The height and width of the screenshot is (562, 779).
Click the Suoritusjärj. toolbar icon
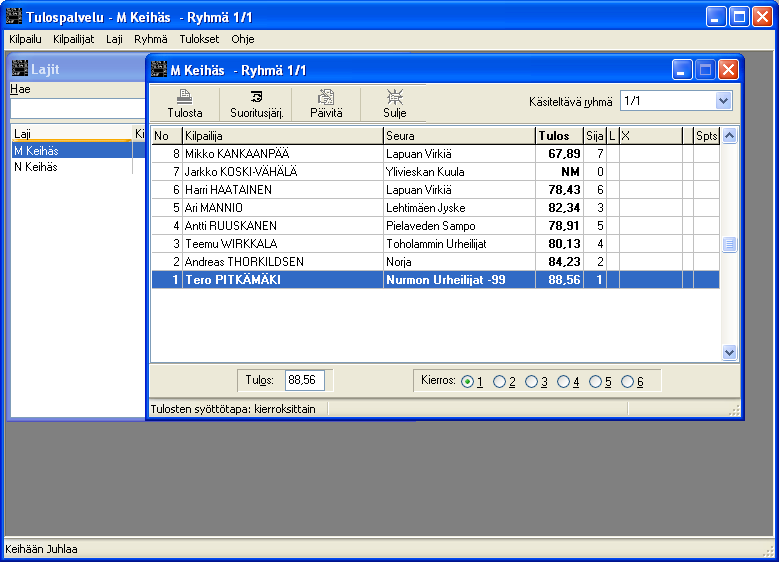click(x=256, y=96)
